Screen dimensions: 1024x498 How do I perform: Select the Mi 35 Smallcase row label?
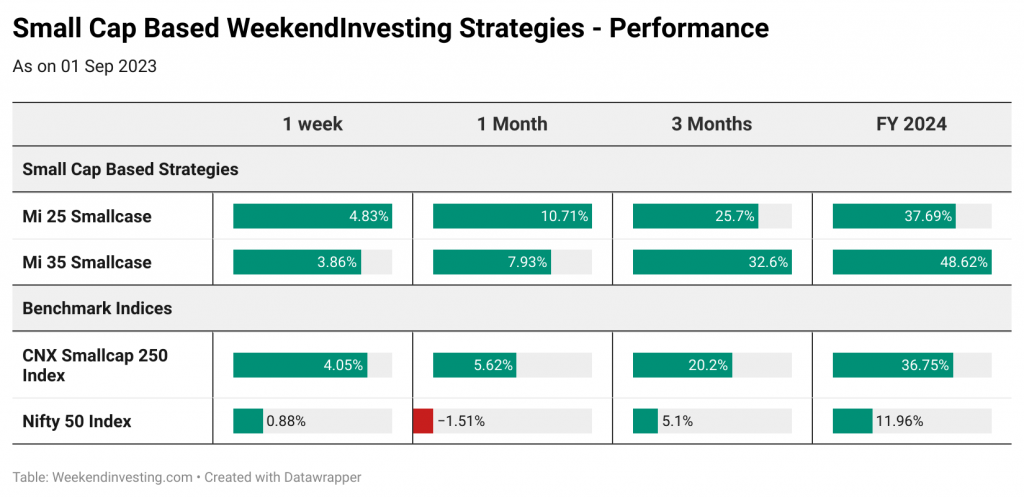[87, 262]
